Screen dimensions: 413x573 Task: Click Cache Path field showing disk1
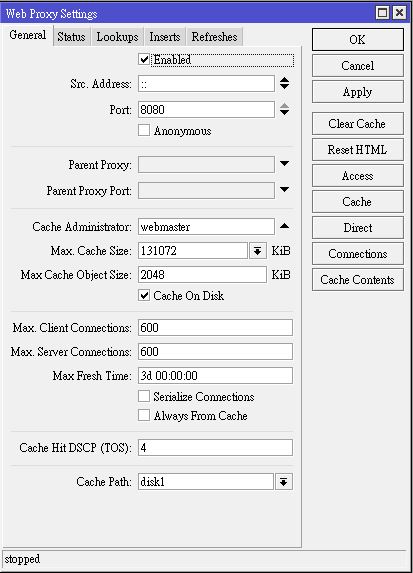[x=206, y=482]
